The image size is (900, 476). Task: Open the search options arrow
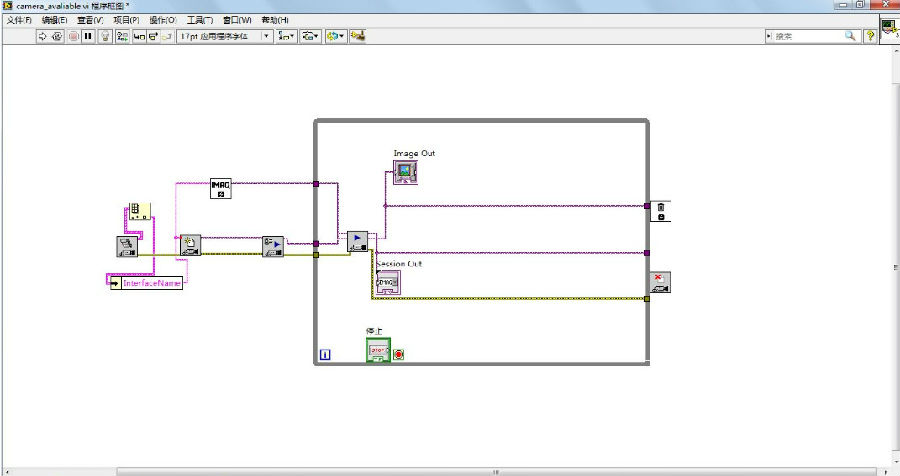coord(769,36)
